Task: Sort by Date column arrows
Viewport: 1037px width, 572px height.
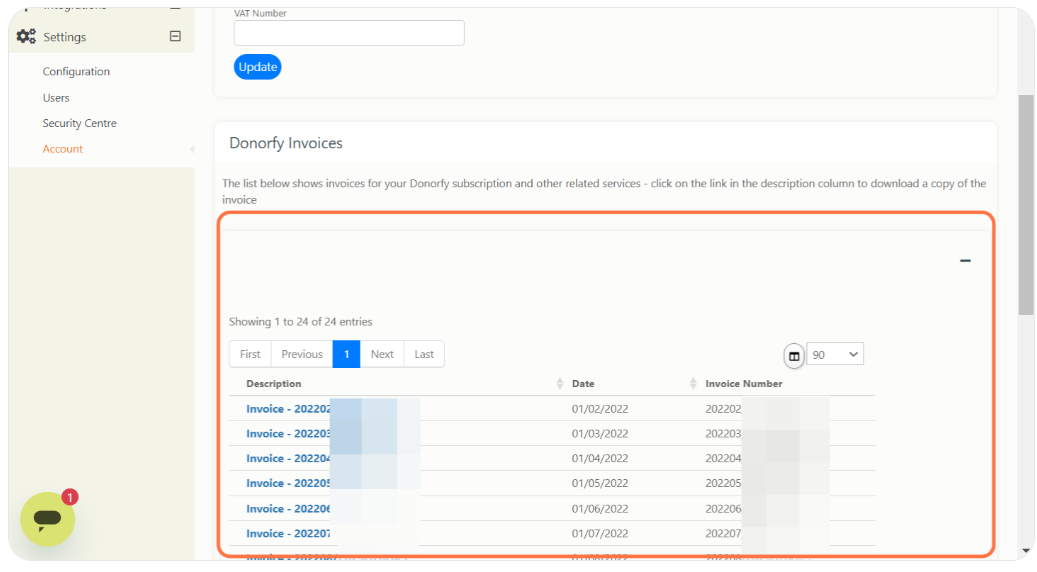Action: (692, 384)
